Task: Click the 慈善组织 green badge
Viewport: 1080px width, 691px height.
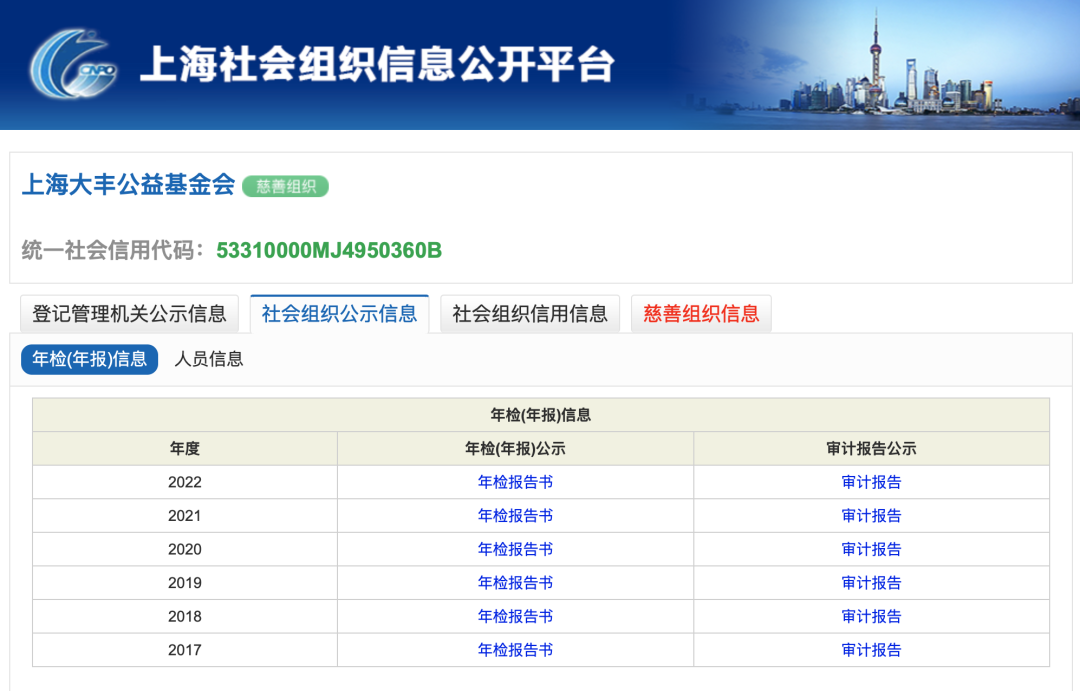Action: point(286,186)
